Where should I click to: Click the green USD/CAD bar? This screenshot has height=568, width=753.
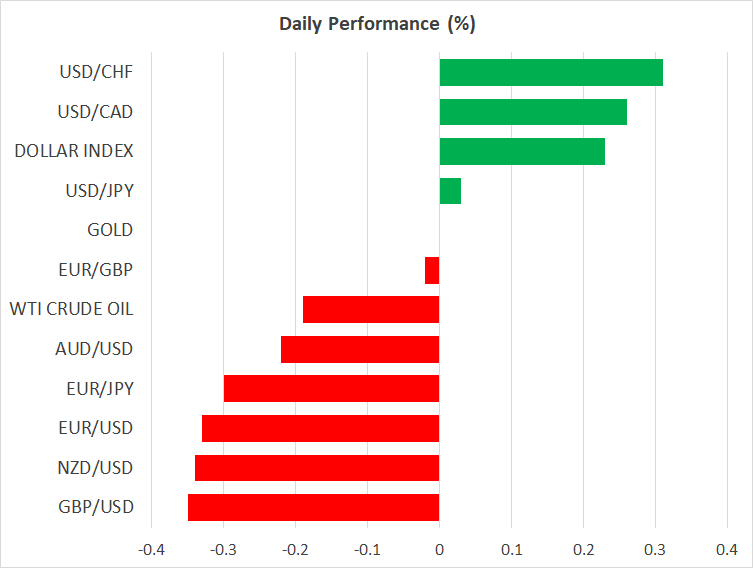533,112
